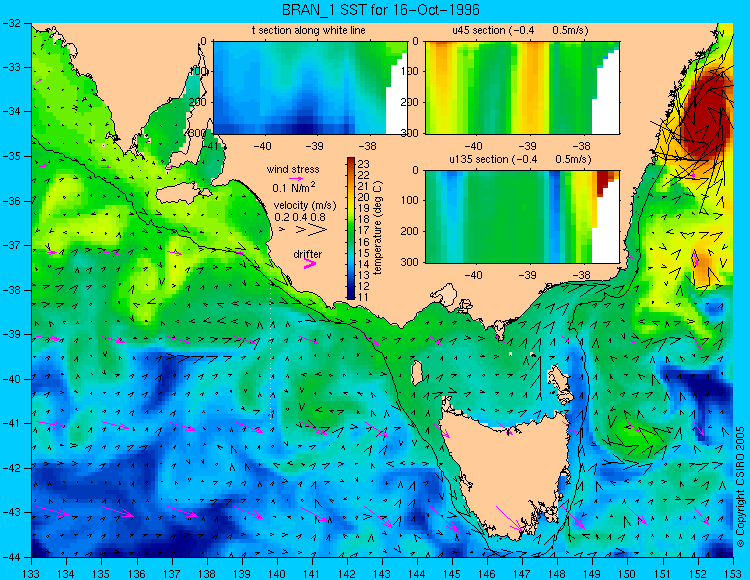750x580 pixels.
Task: Click the title "BRAN_1 SST for 16-Oct-1996"
Action: [x=380, y=10]
